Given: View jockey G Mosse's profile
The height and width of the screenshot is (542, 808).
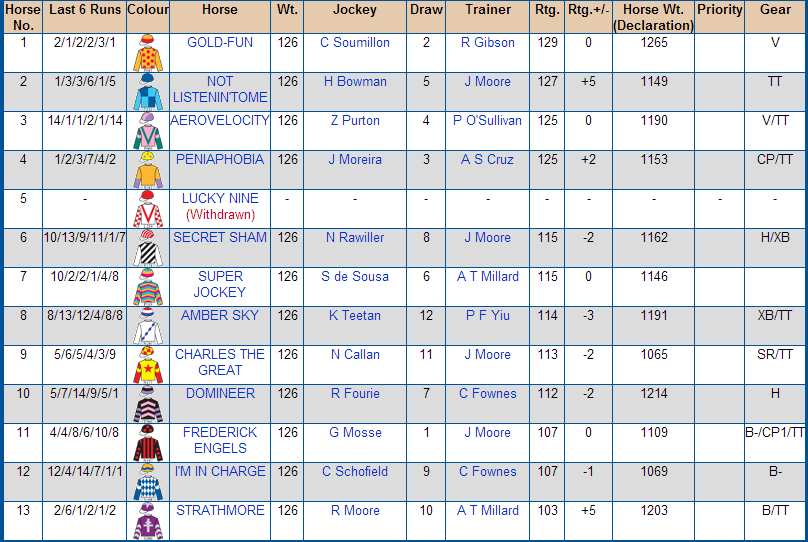Looking at the screenshot, I should [355, 432].
